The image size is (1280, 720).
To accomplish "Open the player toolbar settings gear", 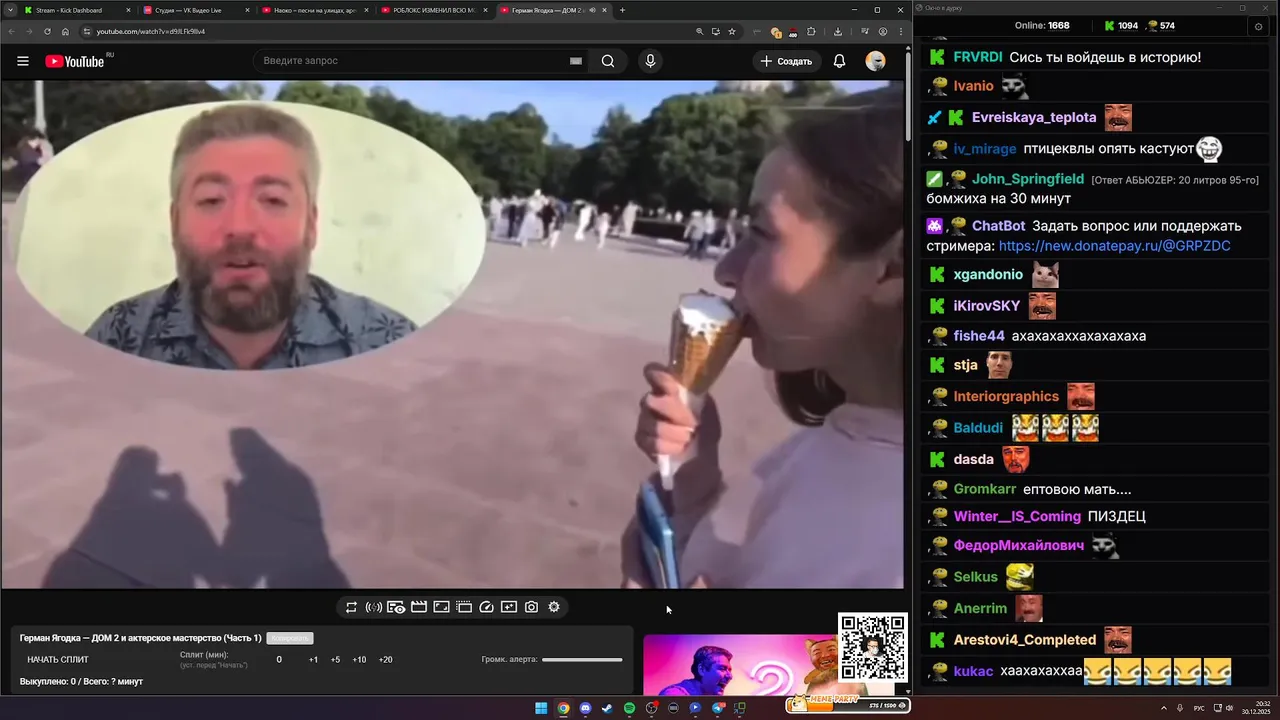I will click(x=554, y=607).
